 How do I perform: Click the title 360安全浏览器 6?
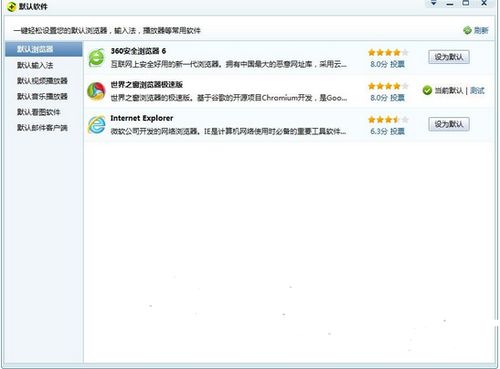[138, 51]
